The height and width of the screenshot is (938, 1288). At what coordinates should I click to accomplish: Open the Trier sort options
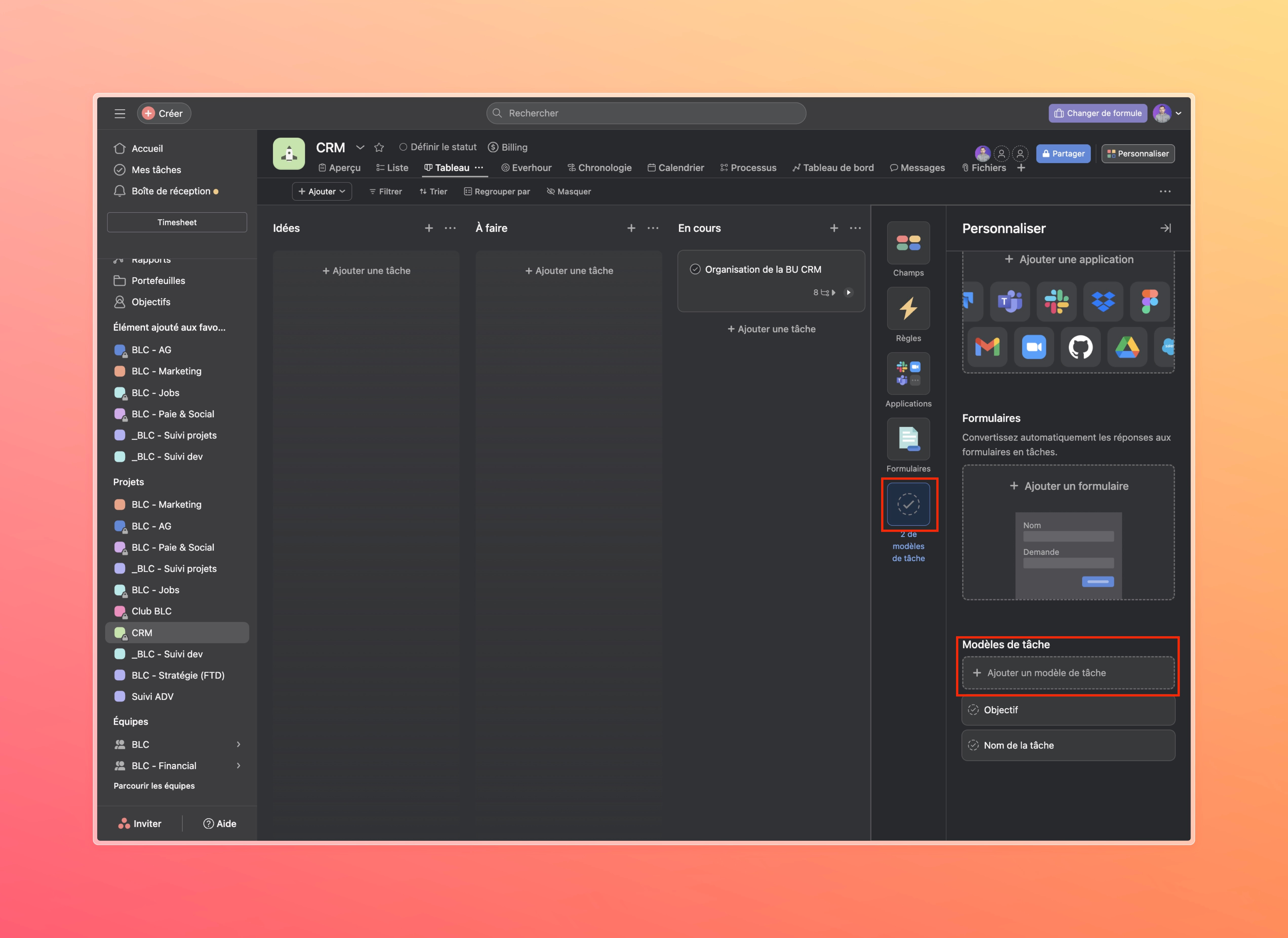433,192
